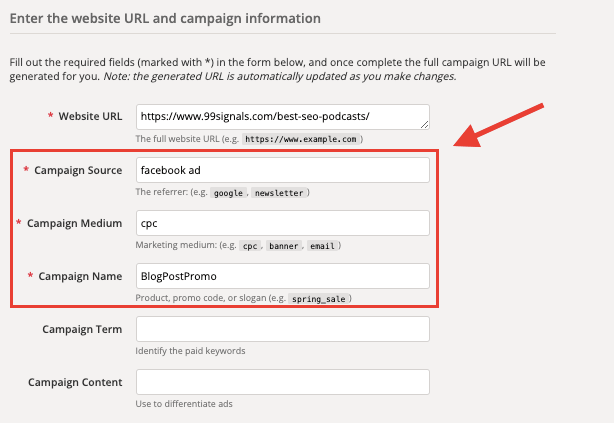Screen dimensions: 614x423
Task: Select the Campaign Medium field containing cpc
Action: tap(282, 223)
